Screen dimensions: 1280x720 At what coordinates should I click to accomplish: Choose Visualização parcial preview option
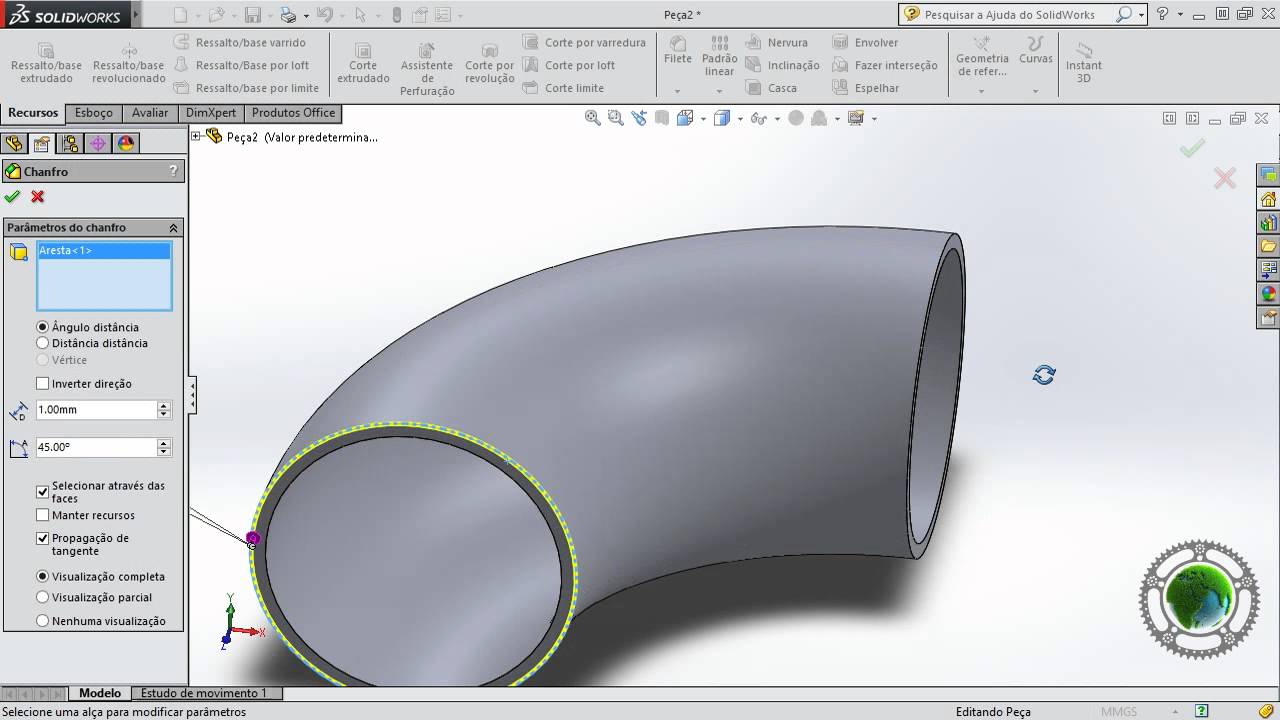[x=43, y=597]
